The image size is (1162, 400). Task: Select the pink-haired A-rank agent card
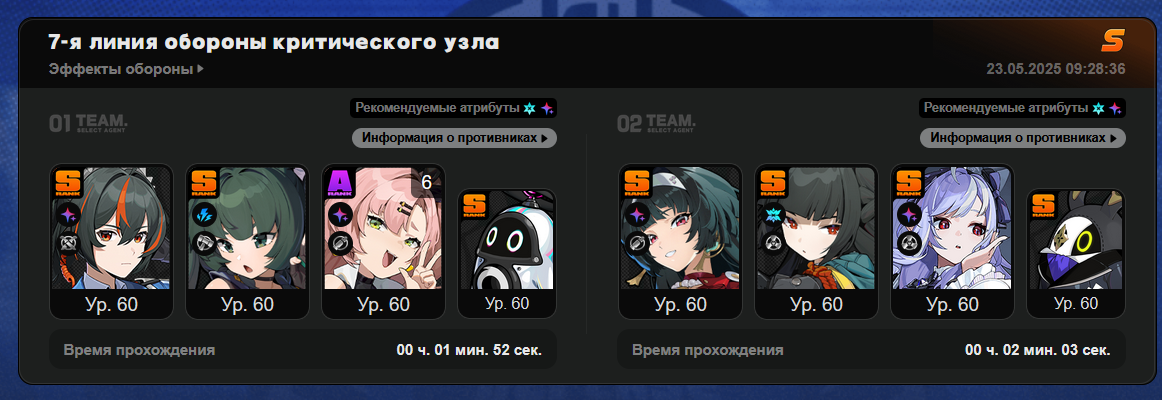[x=383, y=241]
